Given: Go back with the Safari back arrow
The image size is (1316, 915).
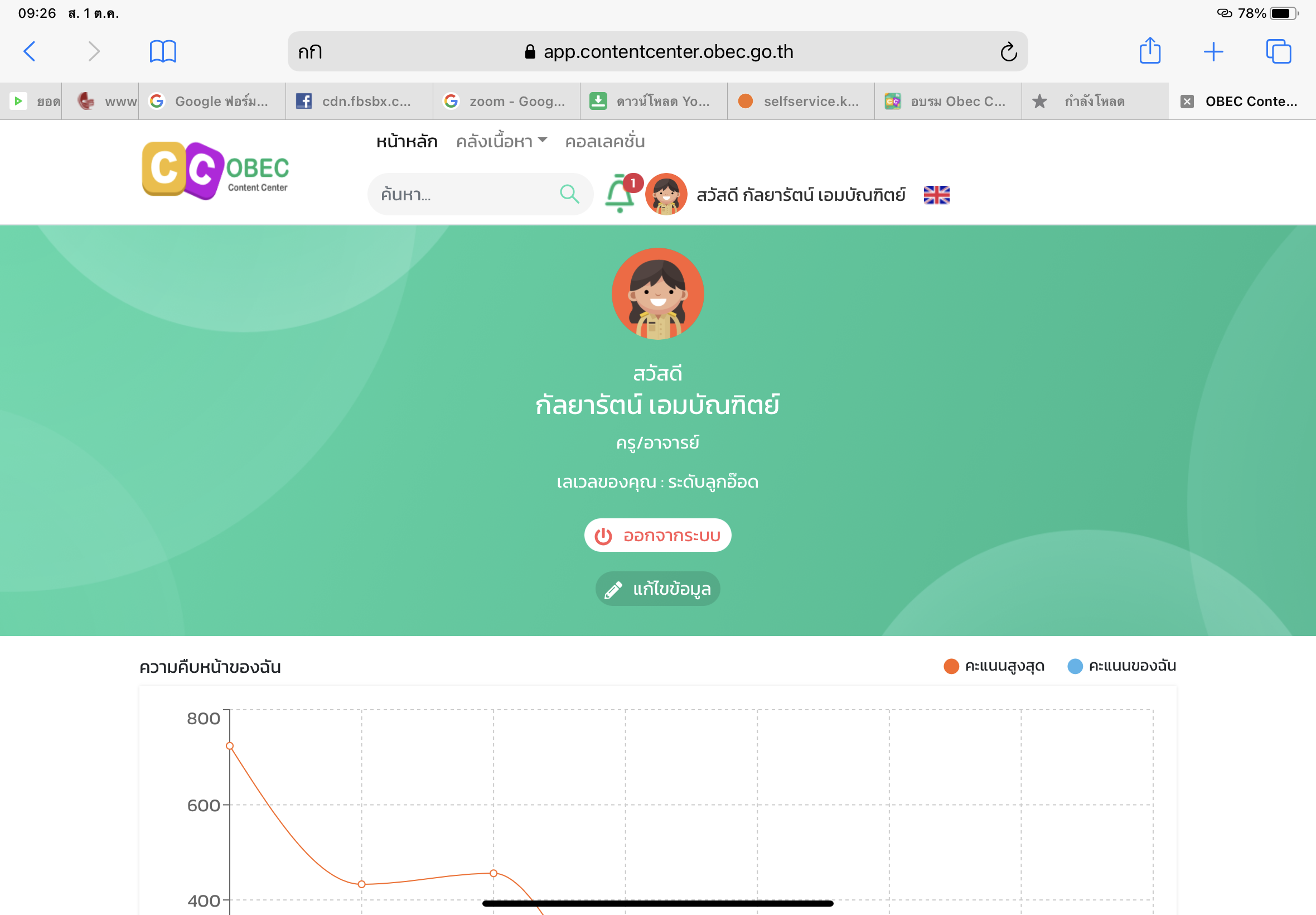Looking at the screenshot, I should click(x=30, y=51).
